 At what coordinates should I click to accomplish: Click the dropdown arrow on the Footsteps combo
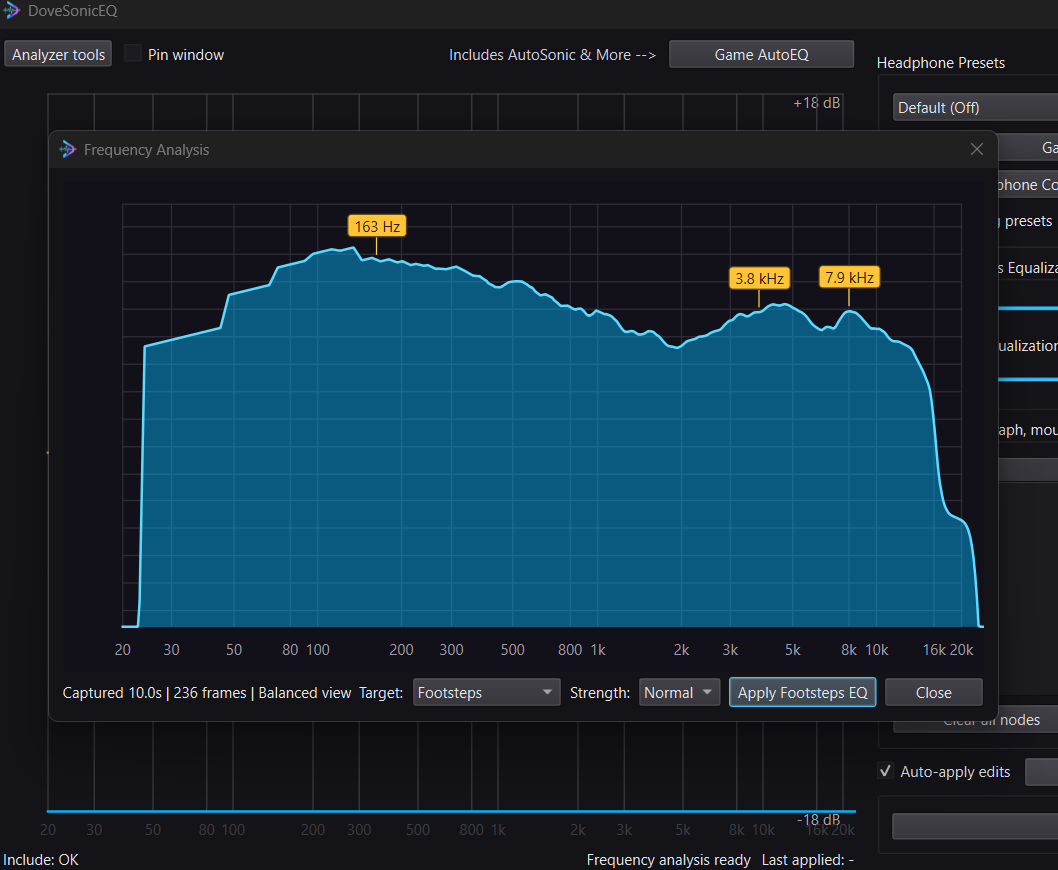(547, 692)
